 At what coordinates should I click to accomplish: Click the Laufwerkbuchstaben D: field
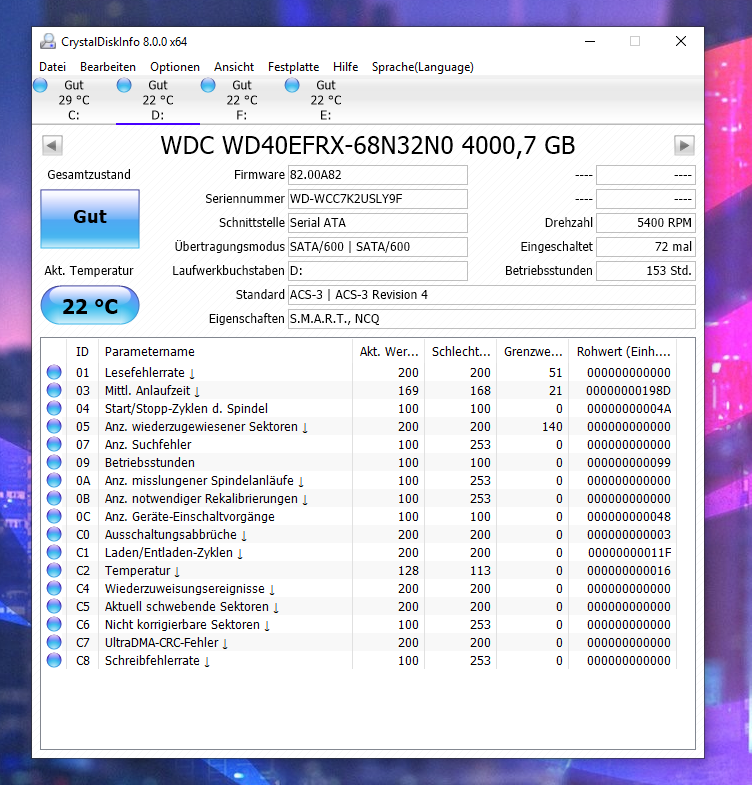pyautogui.click(x=378, y=271)
